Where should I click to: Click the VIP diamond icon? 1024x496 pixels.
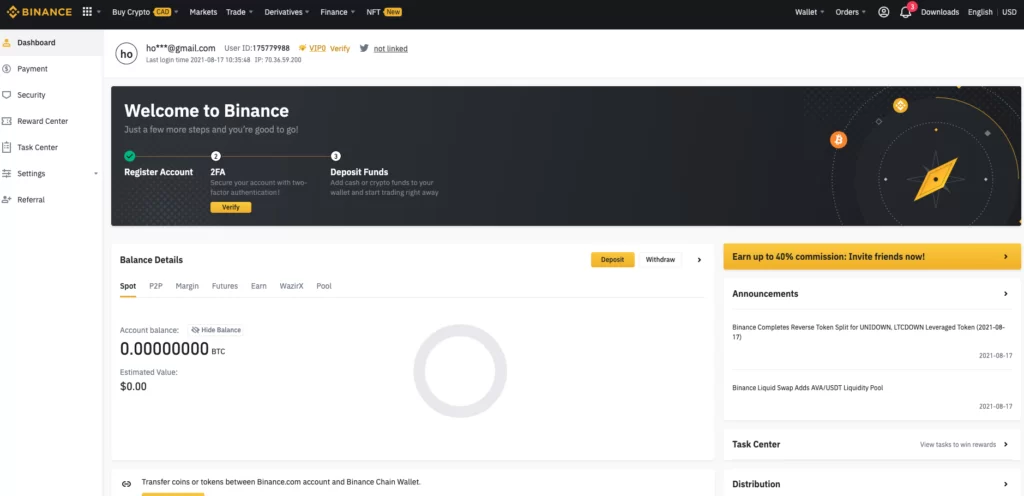point(302,48)
